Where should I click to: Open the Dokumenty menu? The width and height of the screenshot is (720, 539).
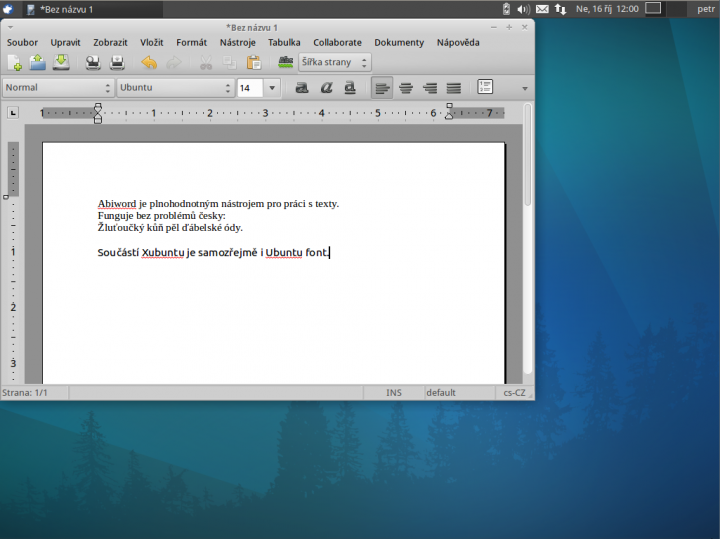399,42
